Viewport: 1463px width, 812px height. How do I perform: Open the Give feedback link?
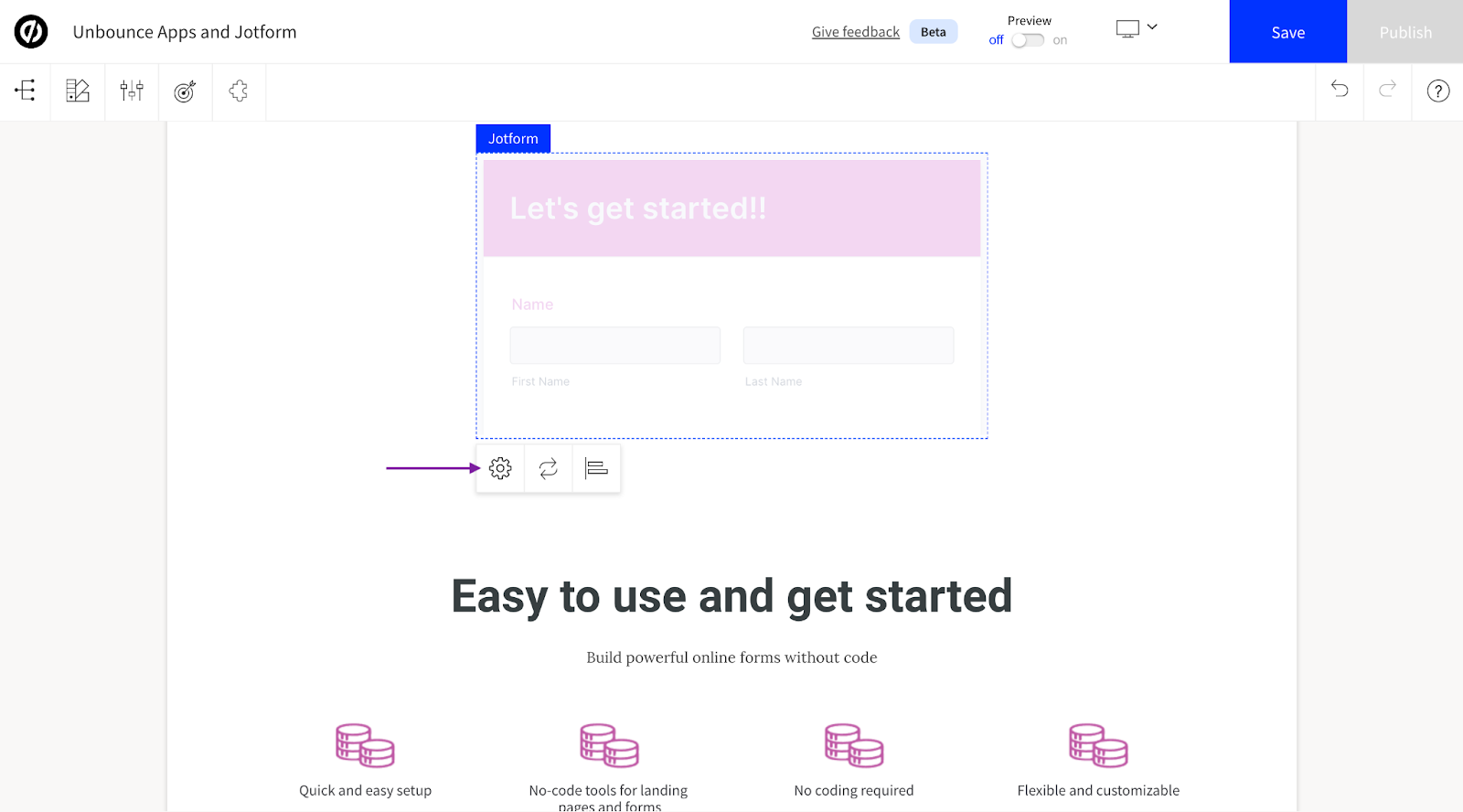click(856, 32)
